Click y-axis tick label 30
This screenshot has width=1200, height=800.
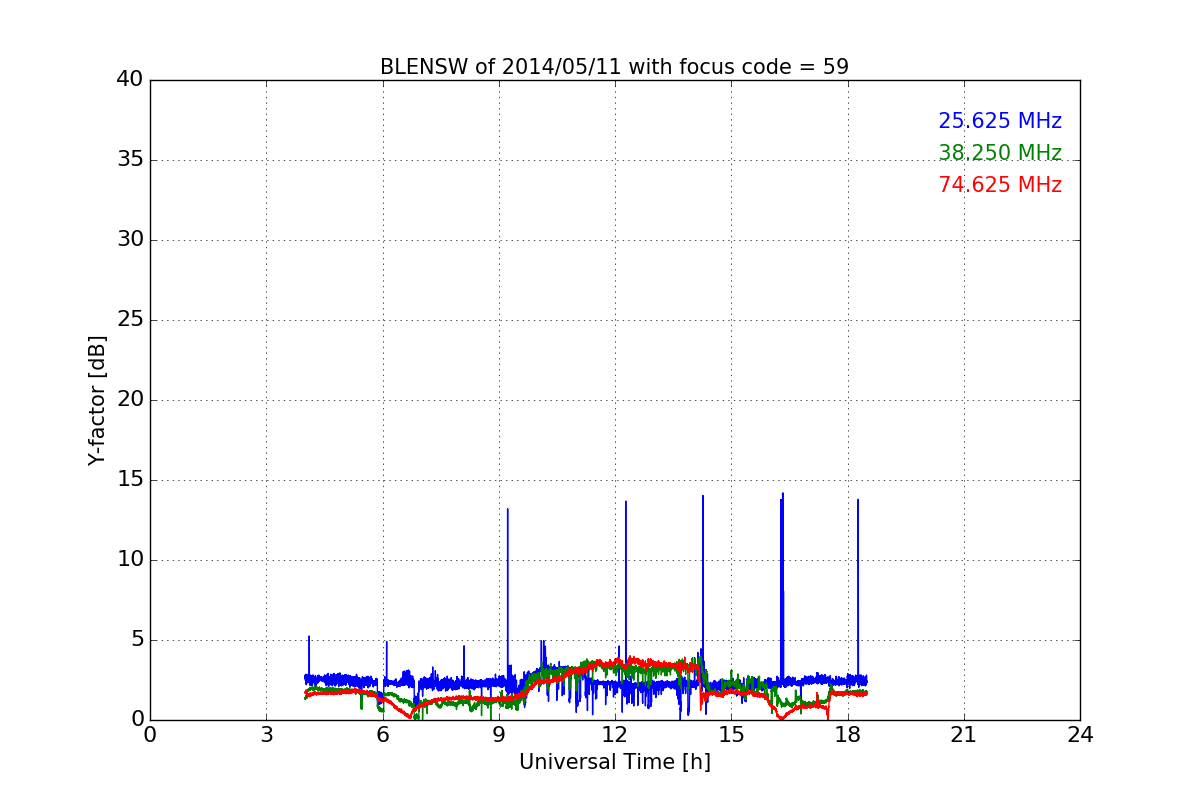(x=130, y=240)
